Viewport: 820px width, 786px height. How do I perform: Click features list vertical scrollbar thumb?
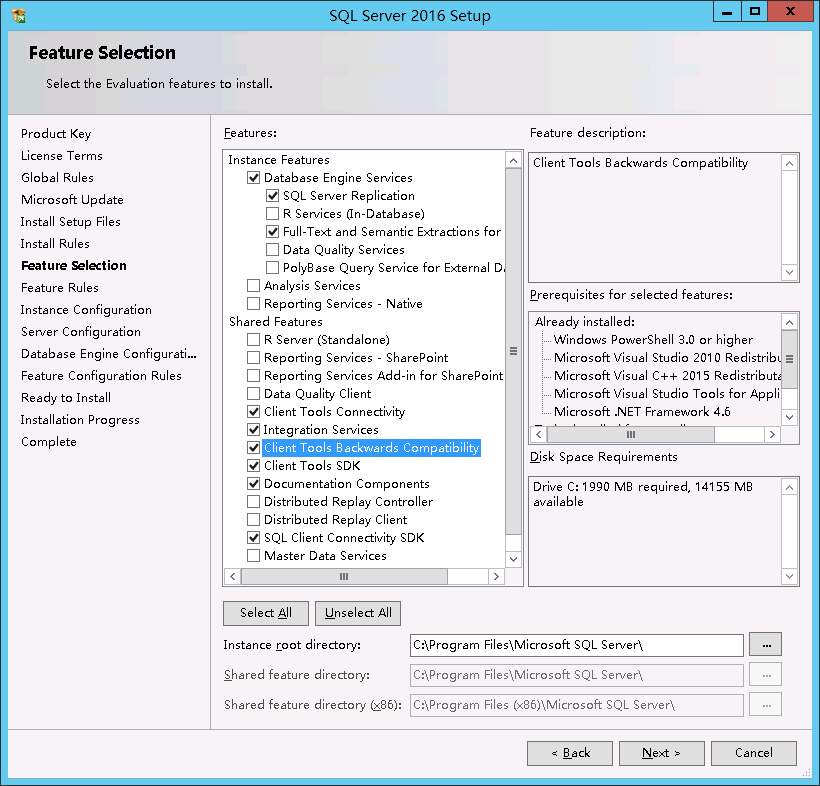(x=514, y=351)
